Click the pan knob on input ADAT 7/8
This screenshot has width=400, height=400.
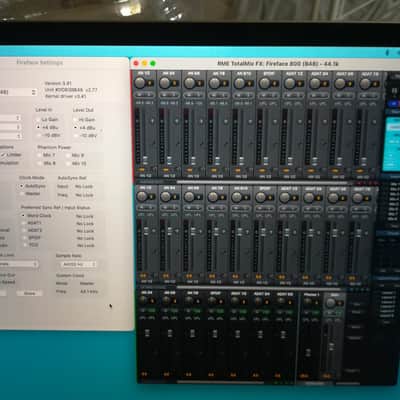365,83
